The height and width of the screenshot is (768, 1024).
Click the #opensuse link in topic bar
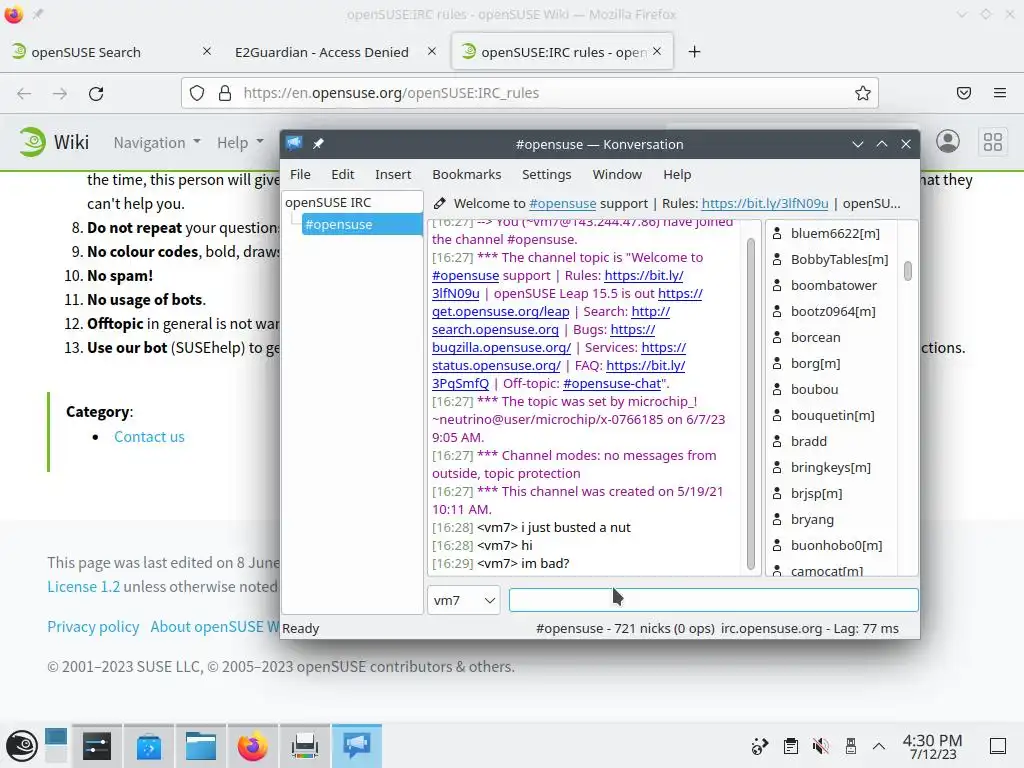click(562, 203)
